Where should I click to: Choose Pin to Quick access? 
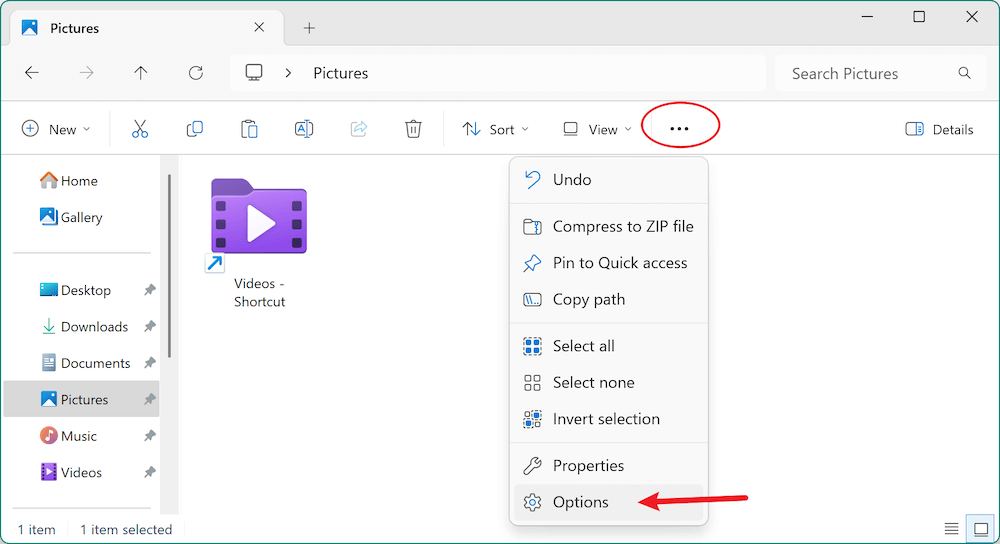click(x=609, y=263)
